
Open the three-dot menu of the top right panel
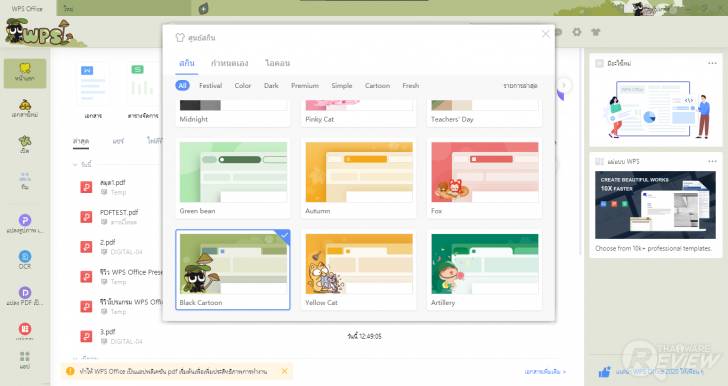712,63
